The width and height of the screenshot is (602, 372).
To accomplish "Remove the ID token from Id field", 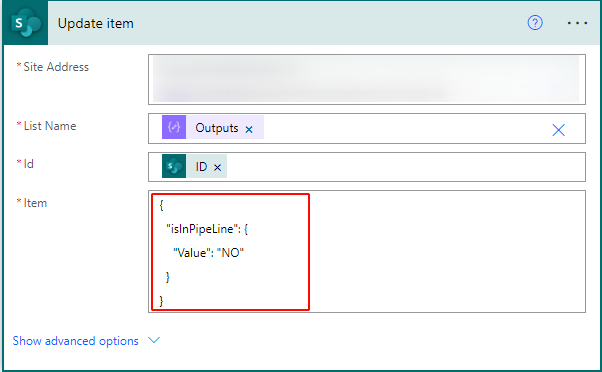I will pyautogui.click(x=217, y=167).
